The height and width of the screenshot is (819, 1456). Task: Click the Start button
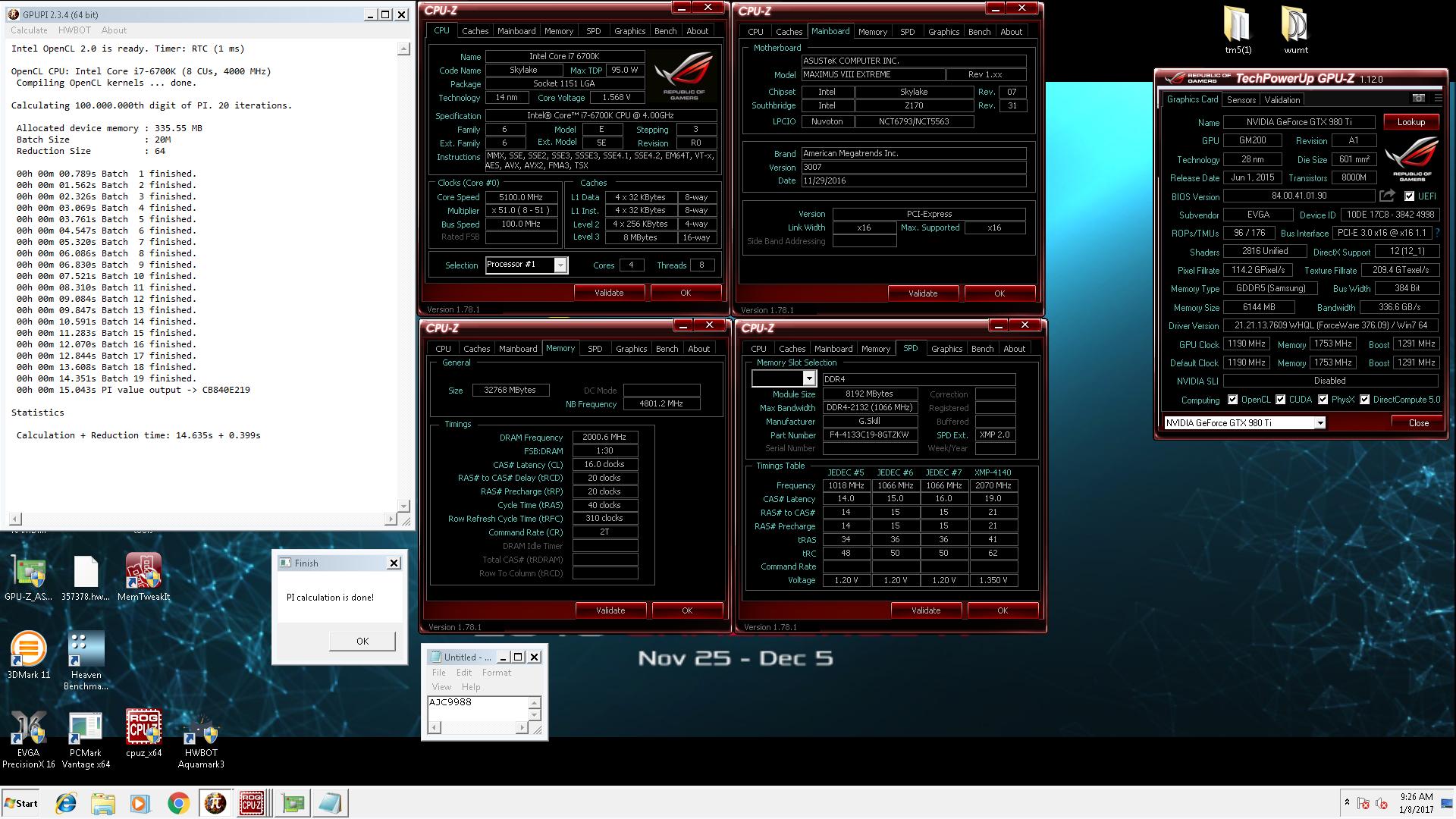(x=21, y=803)
